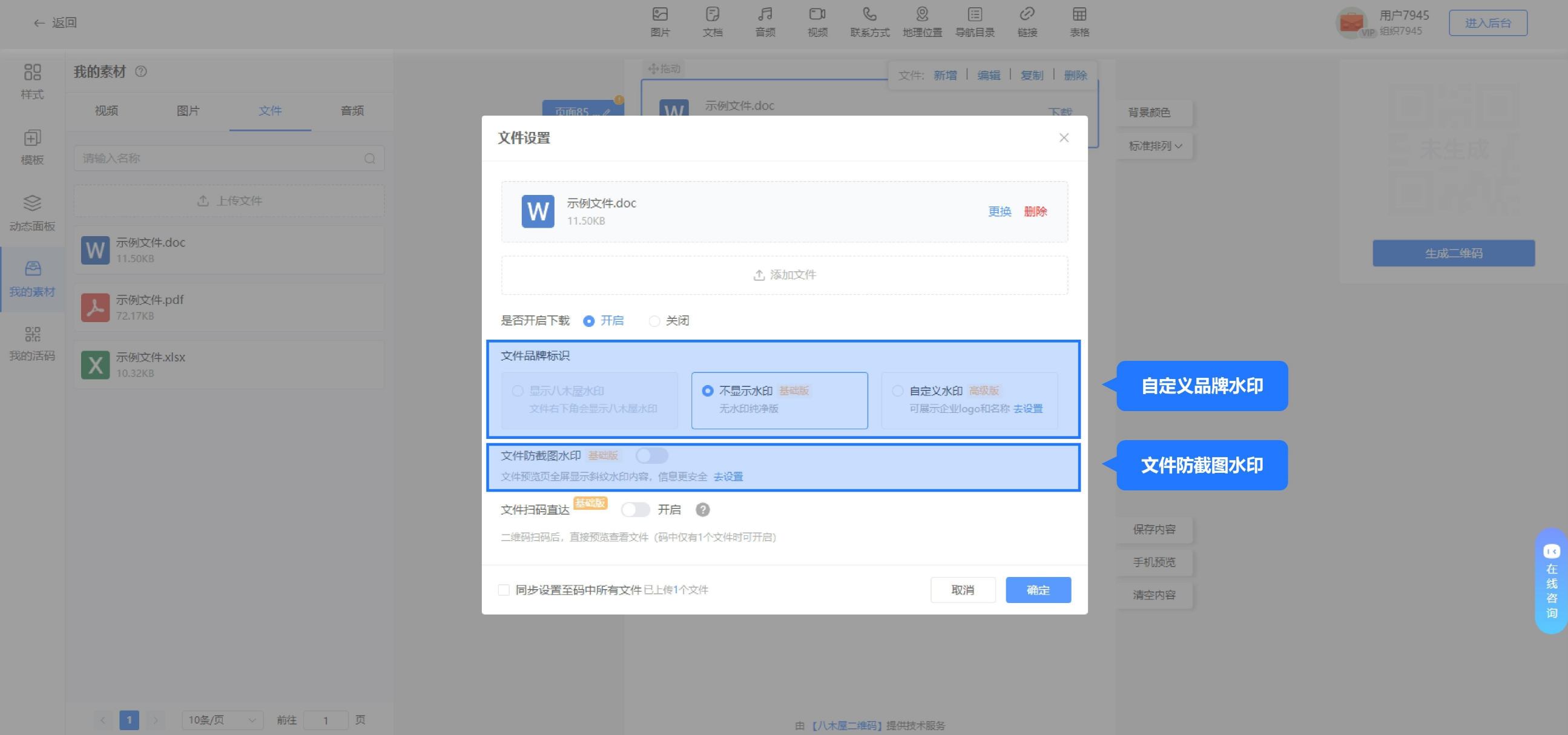Click red 删除 link in dialog
The height and width of the screenshot is (735, 1568).
(1035, 211)
